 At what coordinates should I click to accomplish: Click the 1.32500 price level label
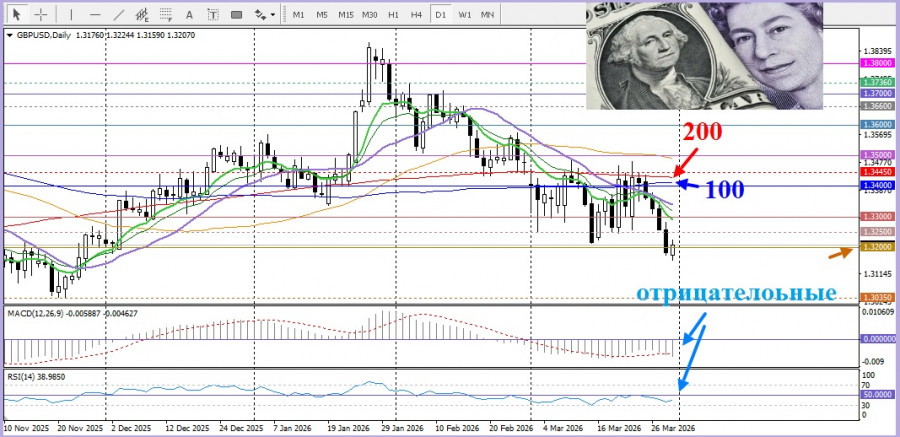pyautogui.click(x=878, y=231)
